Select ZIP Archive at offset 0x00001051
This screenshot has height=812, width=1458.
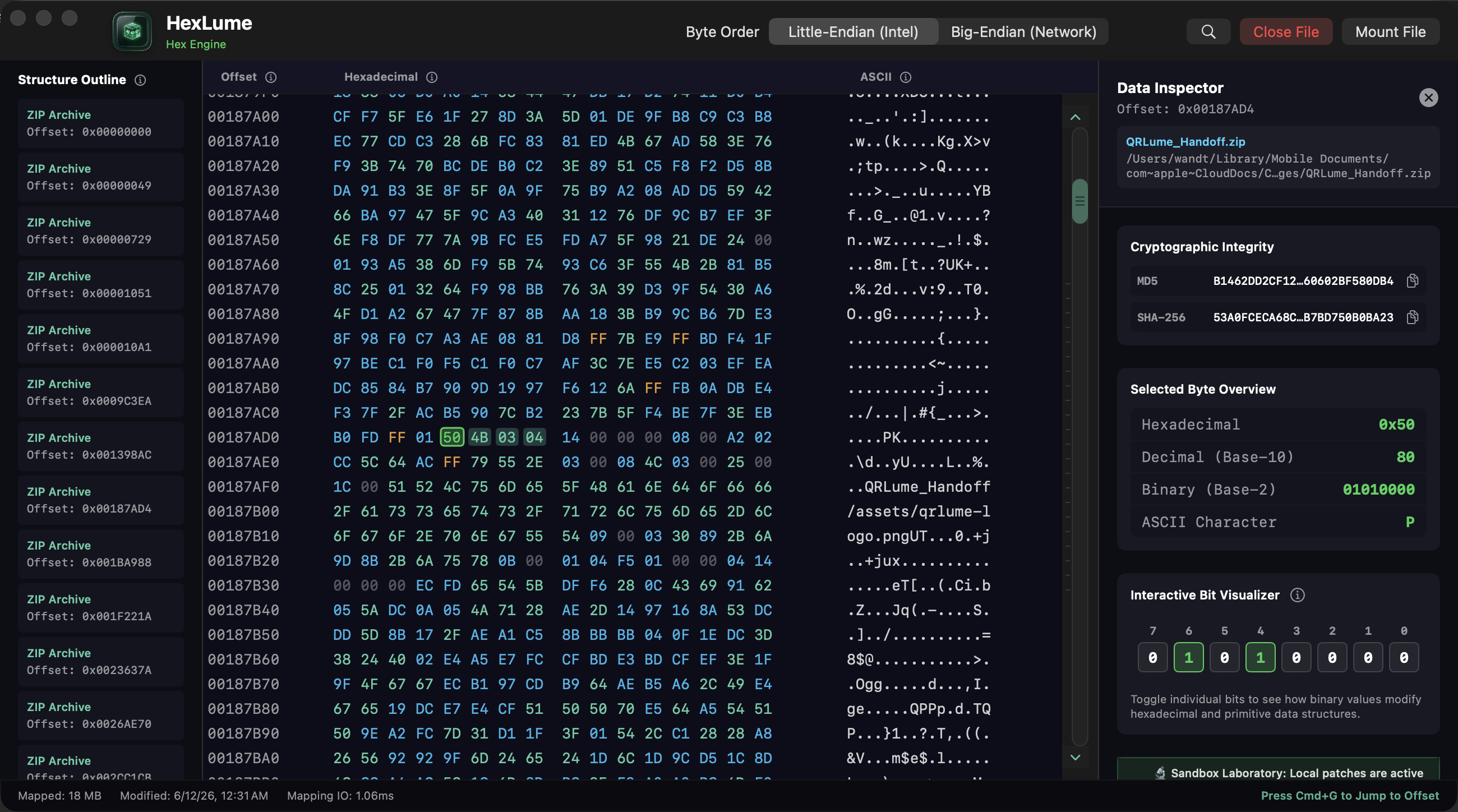pyautogui.click(x=101, y=285)
